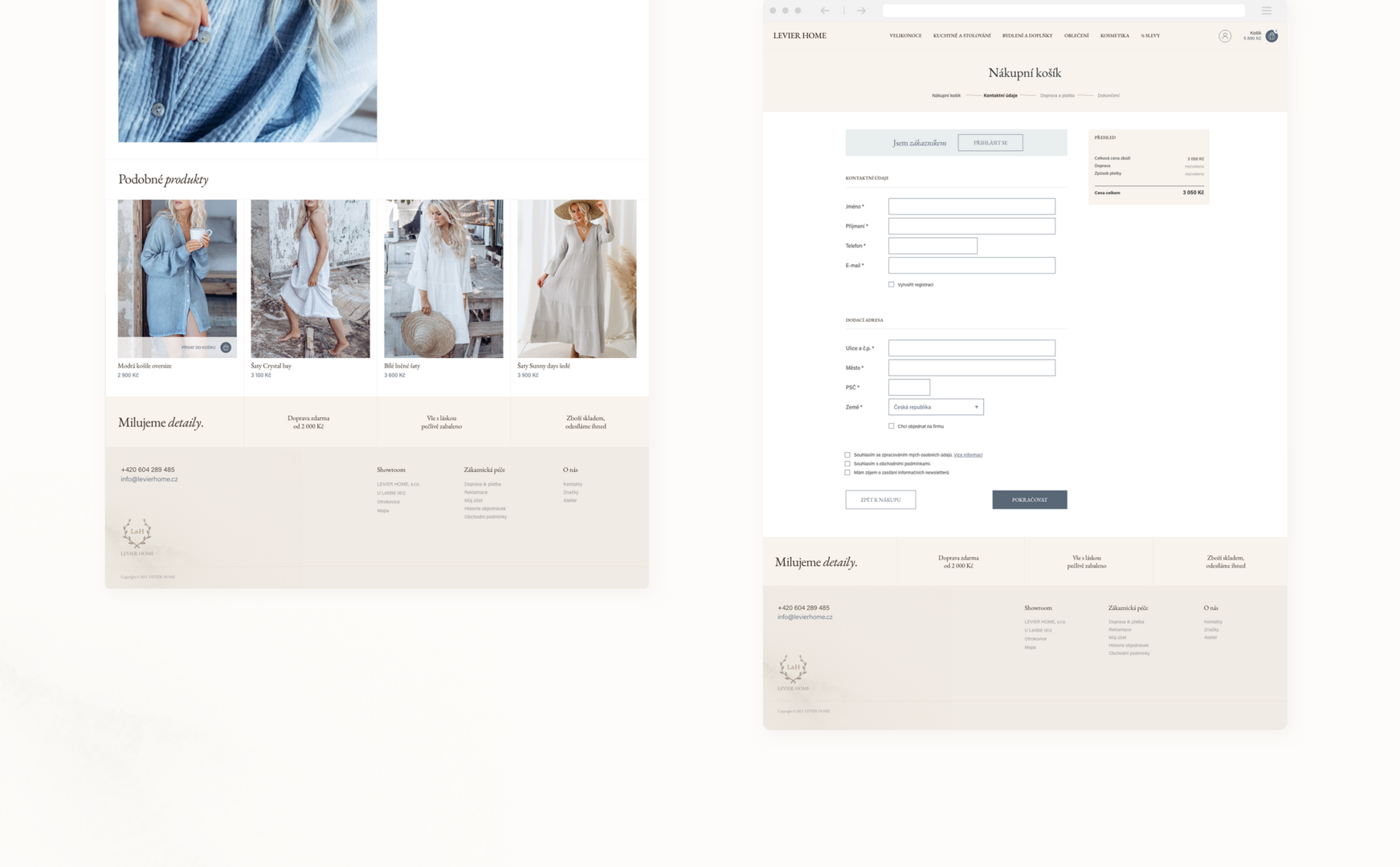1400x867 pixels.
Task: Open the browser hamburger menu
Action: point(1267,11)
